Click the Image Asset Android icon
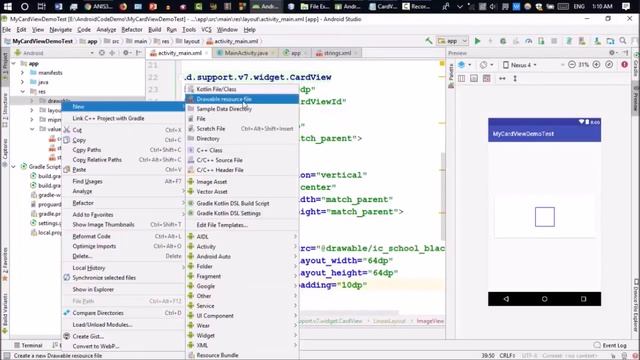Screen dimensions: 640x360 tap(191, 181)
